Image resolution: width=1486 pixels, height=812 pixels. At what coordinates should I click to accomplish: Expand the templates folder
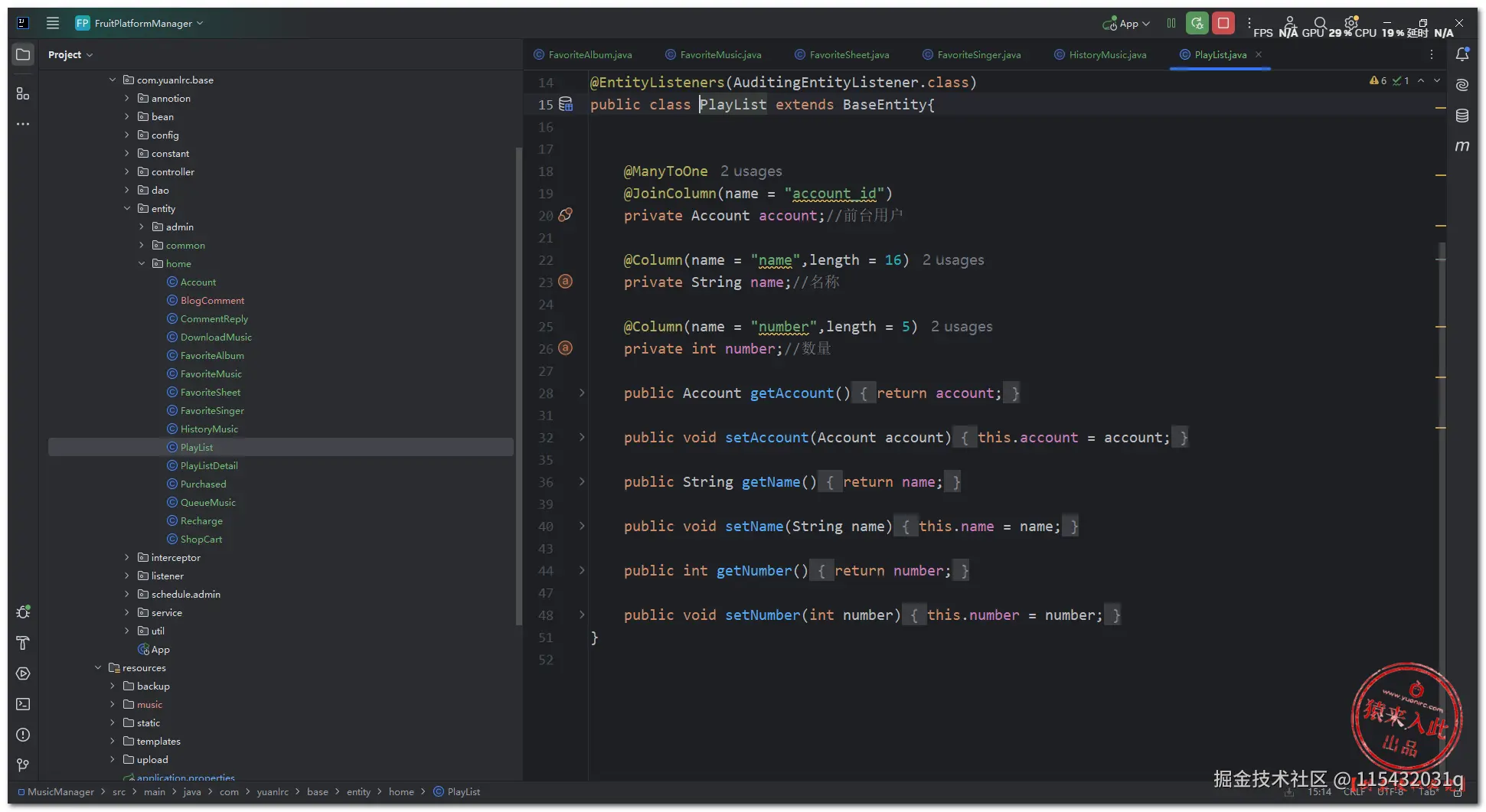pyautogui.click(x=113, y=741)
